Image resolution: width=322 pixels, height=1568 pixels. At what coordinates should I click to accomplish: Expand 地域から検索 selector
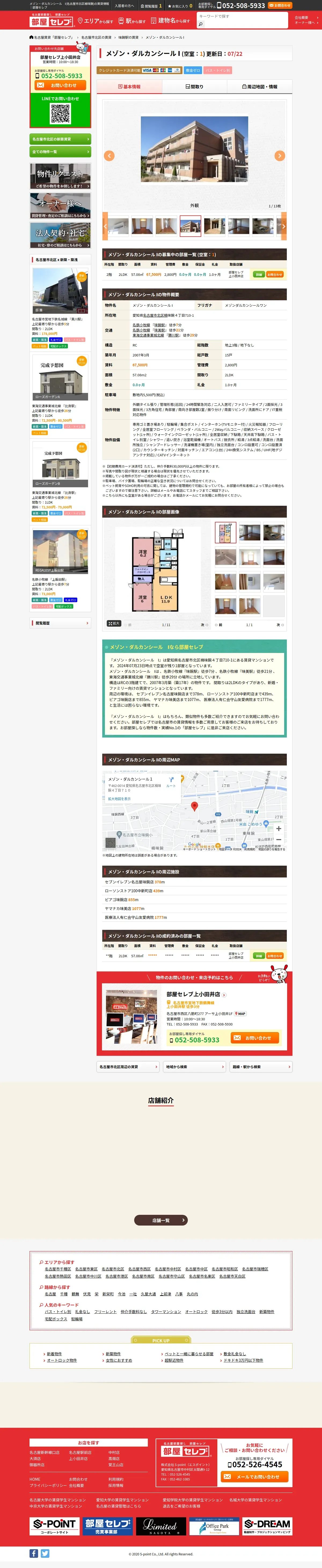pyautogui.click(x=195, y=1067)
